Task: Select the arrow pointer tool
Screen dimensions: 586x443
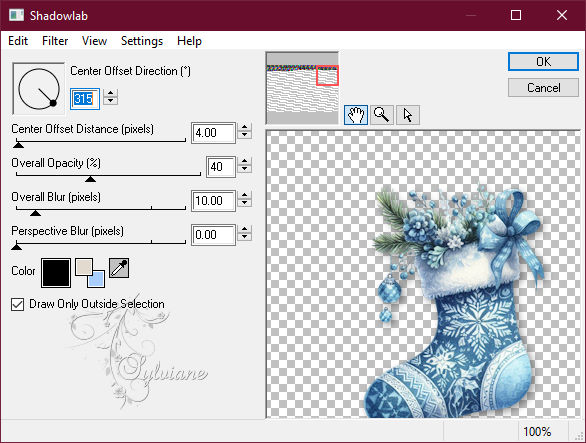Action: click(x=408, y=114)
